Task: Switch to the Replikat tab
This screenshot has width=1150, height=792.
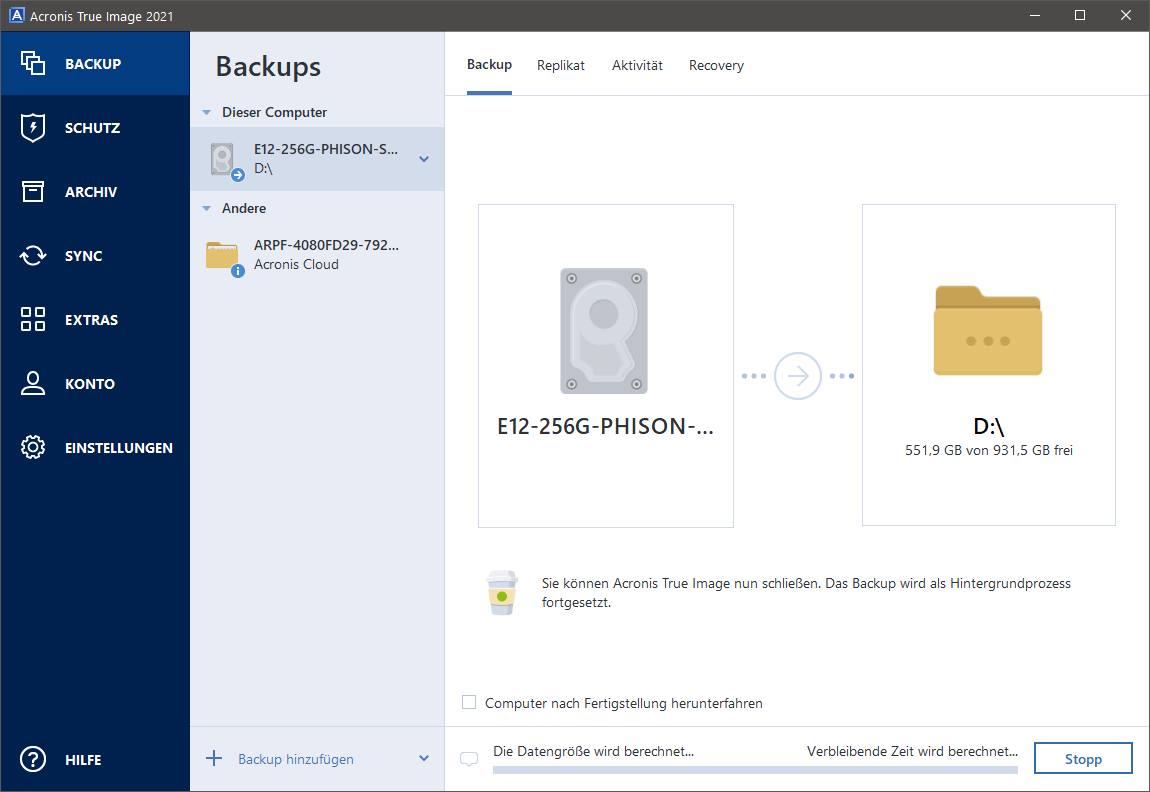Action: click(560, 65)
